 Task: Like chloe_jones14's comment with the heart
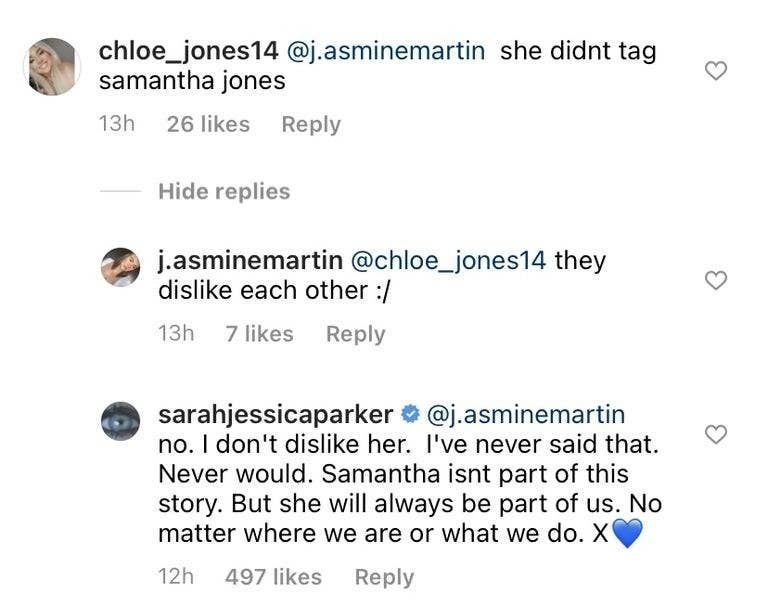point(715,70)
